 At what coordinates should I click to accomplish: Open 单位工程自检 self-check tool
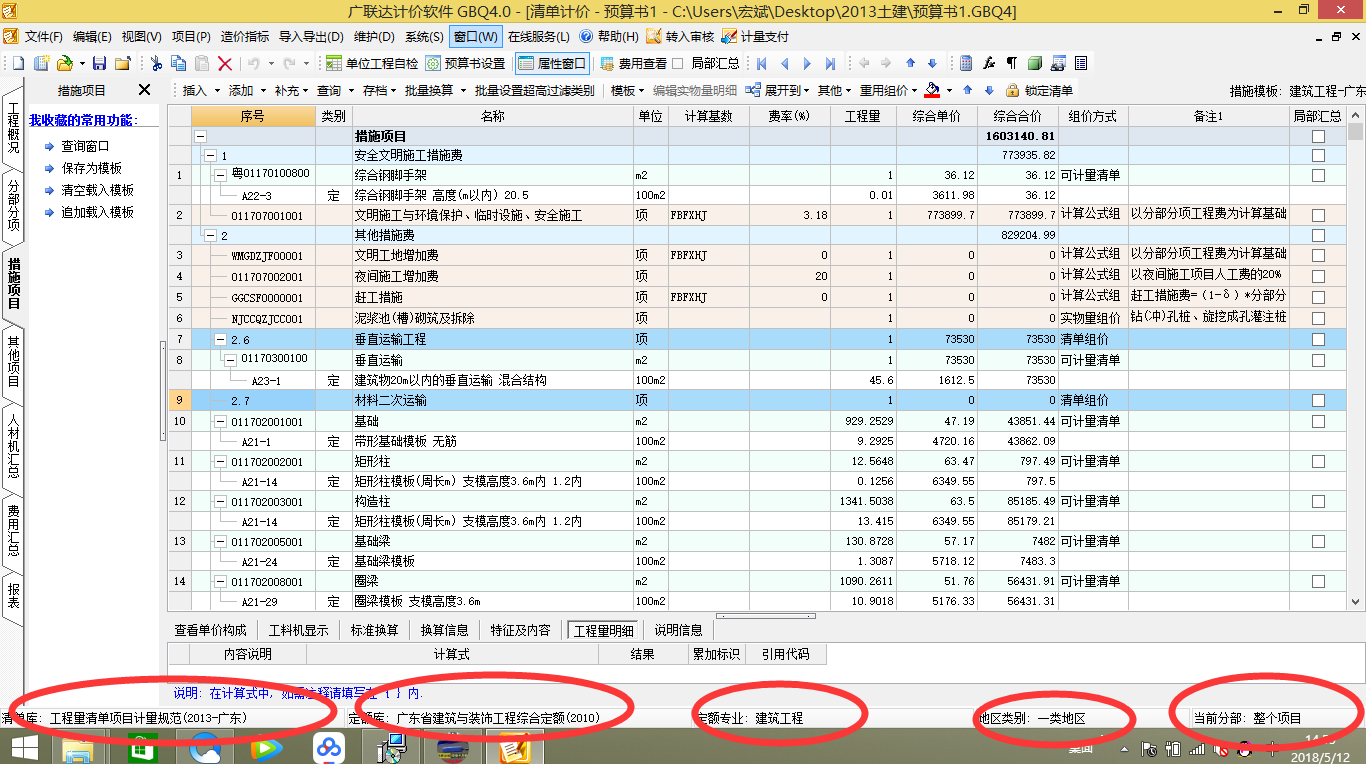(373, 63)
